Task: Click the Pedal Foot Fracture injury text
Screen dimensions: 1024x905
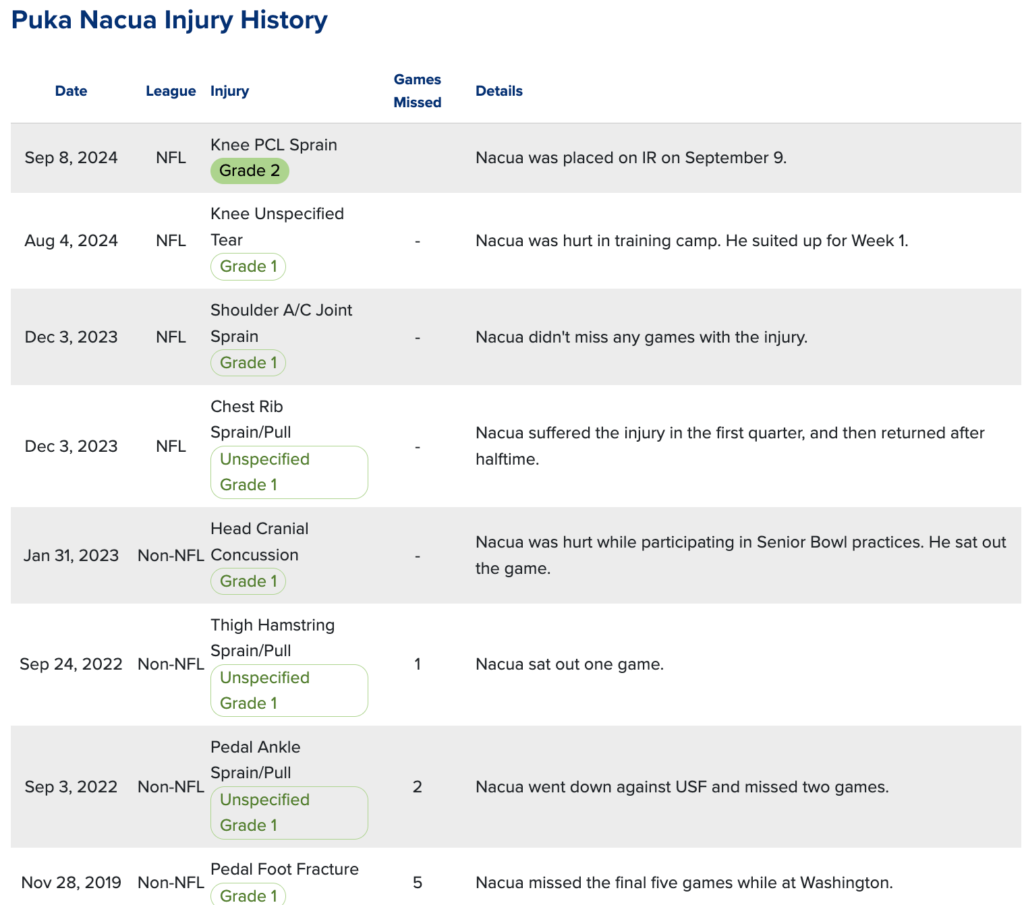Action: (x=285, y=869)
